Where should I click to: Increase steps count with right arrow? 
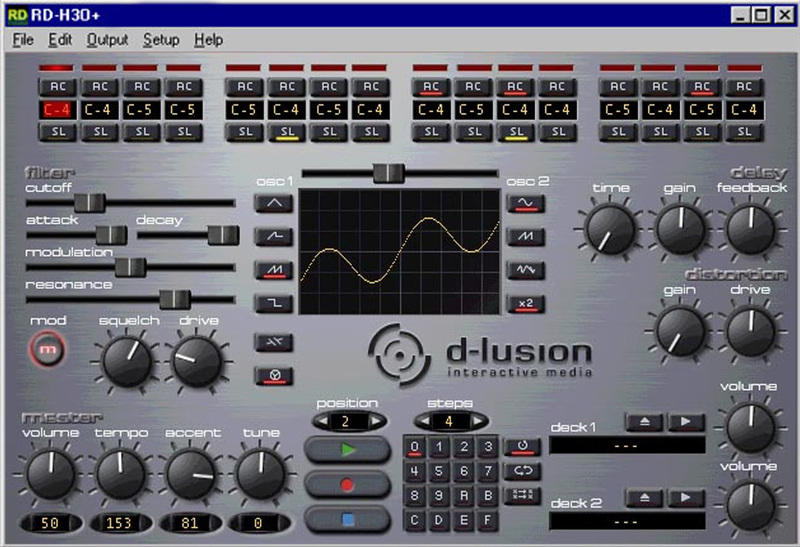pyautogui.click(x=478, y=421)
